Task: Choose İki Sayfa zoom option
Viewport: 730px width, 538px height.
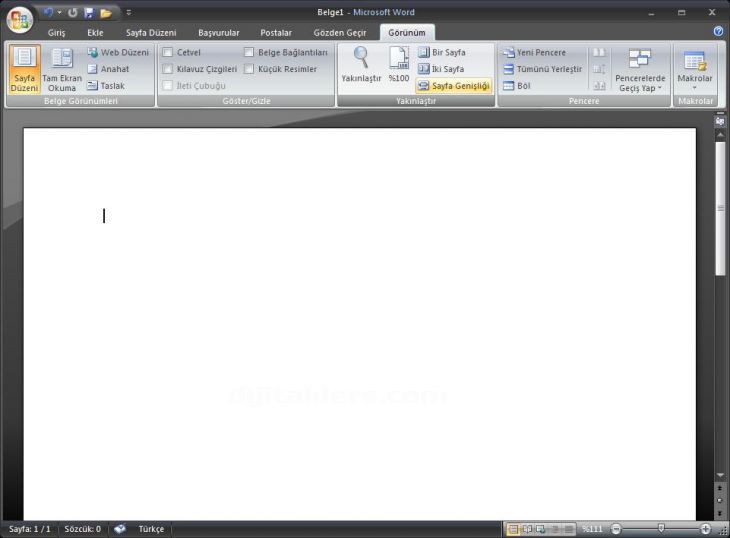Action: (441, 69)
